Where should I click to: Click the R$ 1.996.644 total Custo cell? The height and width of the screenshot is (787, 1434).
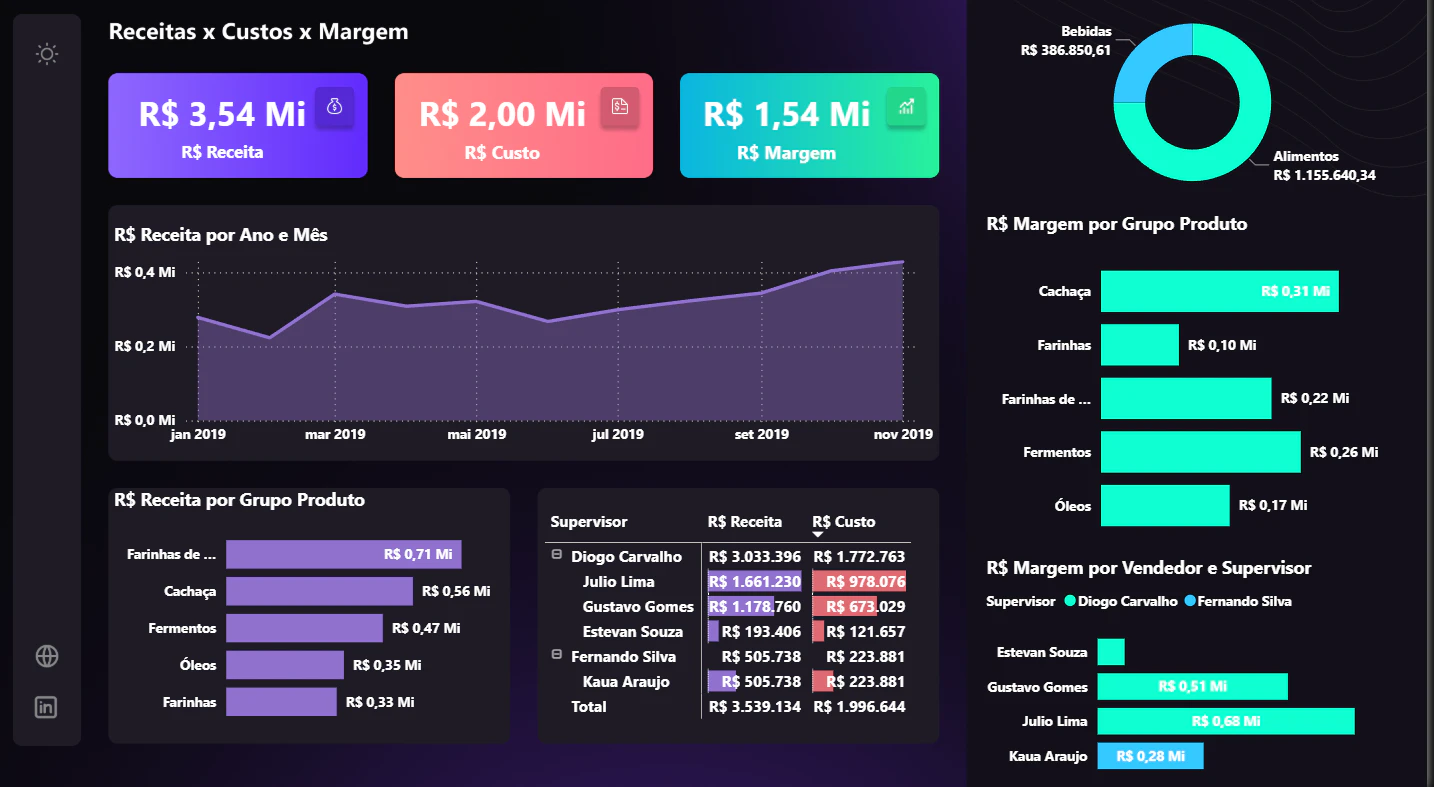pos(859,707)
